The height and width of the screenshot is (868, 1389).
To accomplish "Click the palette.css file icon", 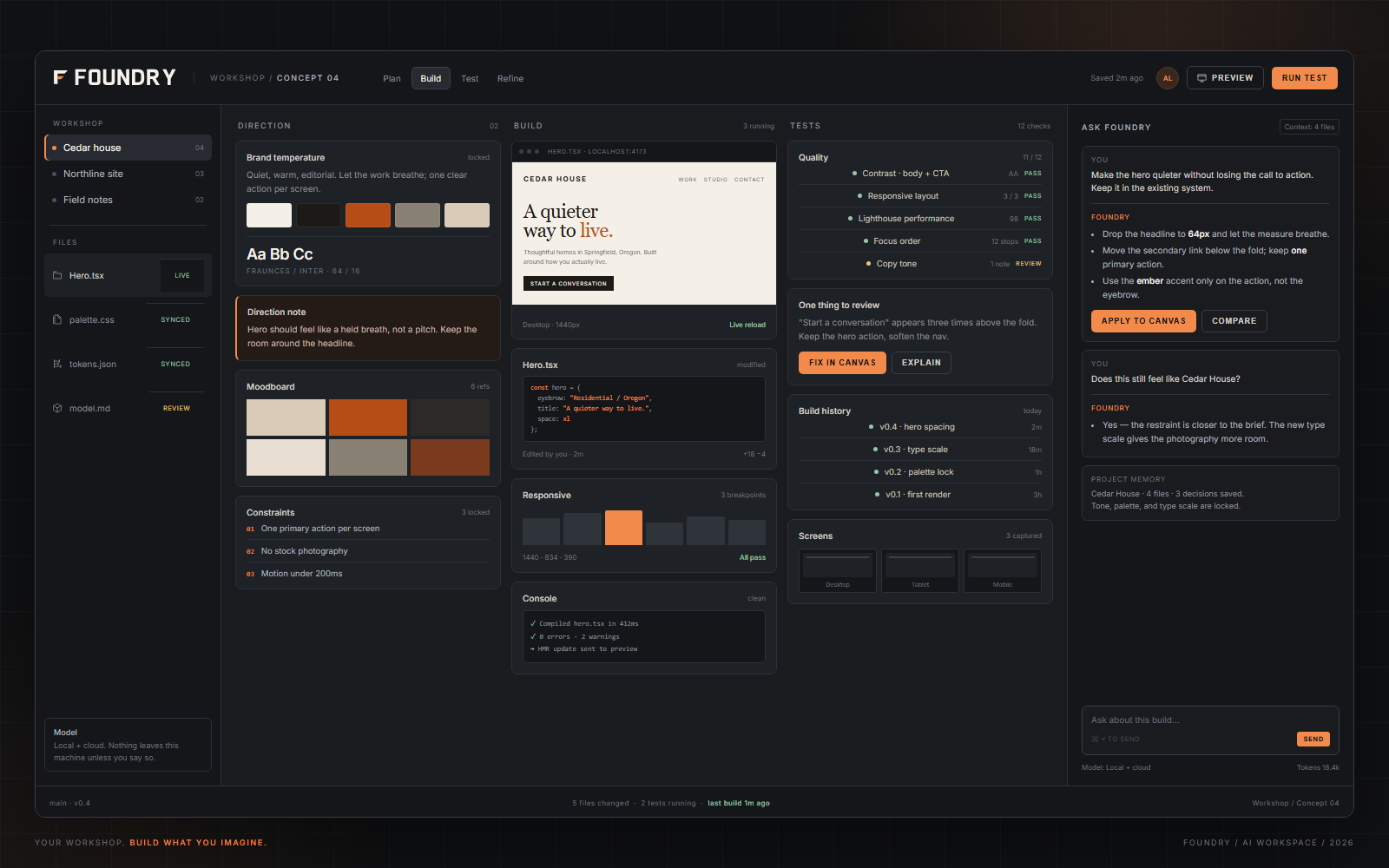I will coord(57,319).
